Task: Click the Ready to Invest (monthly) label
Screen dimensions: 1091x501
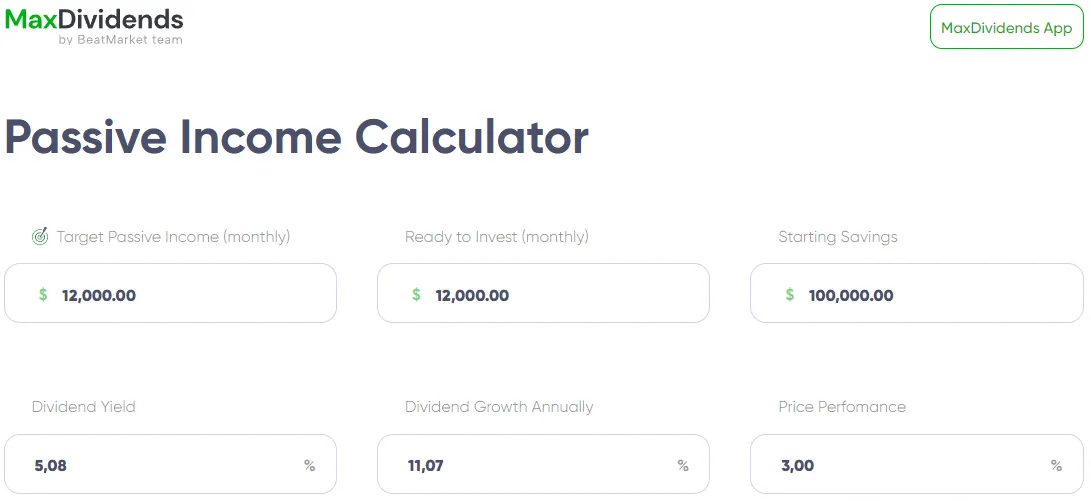Action: pos(496,237)
